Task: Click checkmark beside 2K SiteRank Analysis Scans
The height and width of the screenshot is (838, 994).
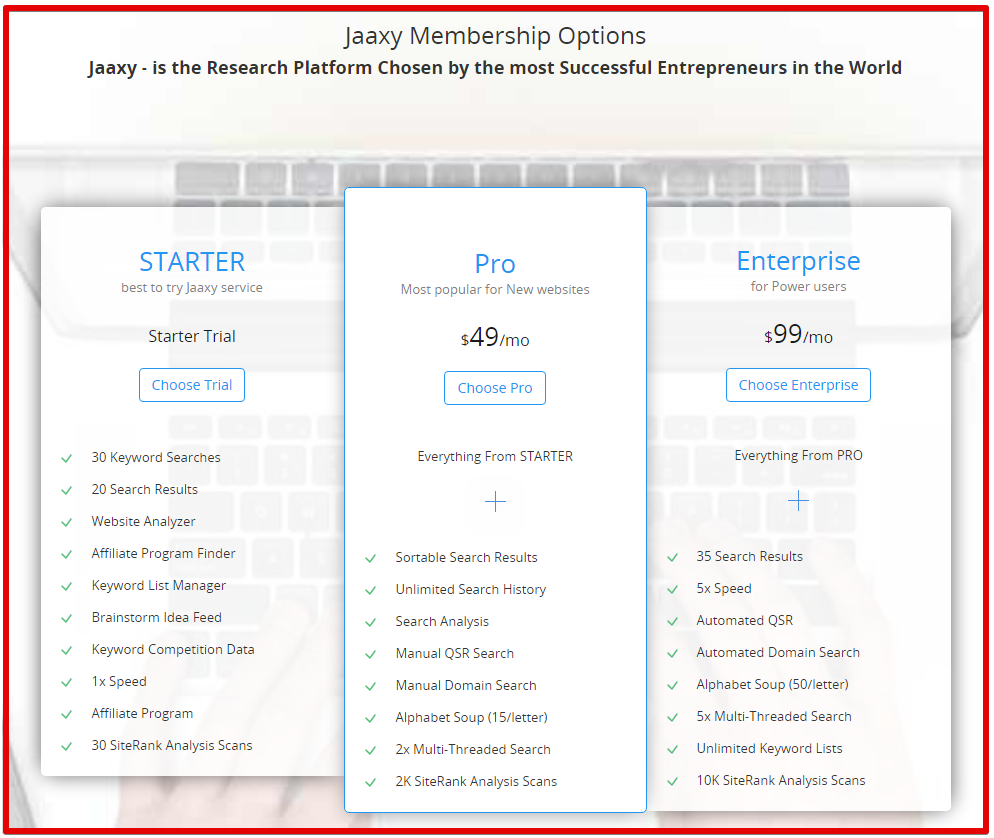Action: click(x=371, y=782)
